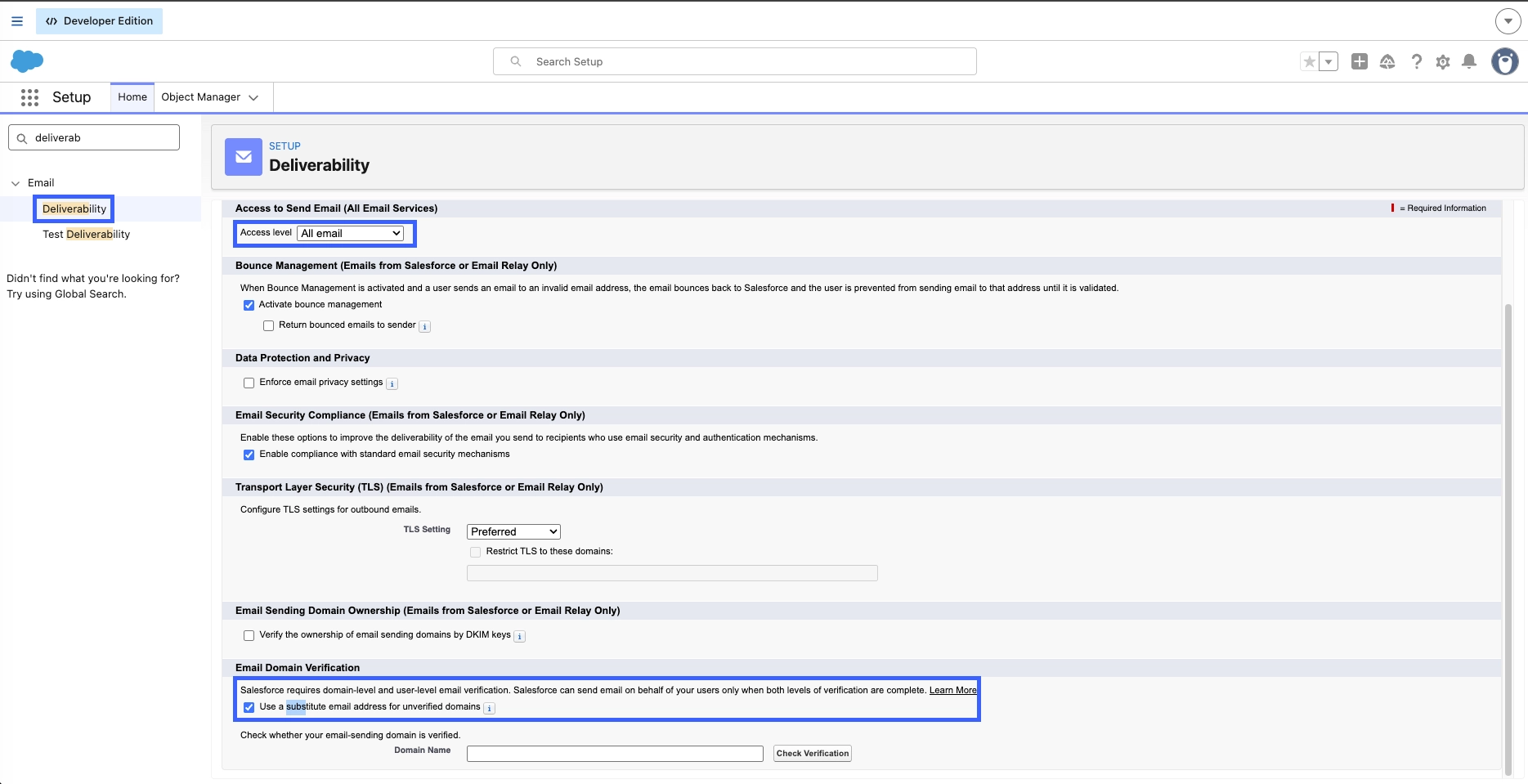1528x784 pixels.
Task: Show info for Enforce email privacy settings
Action: click(392, 383)
